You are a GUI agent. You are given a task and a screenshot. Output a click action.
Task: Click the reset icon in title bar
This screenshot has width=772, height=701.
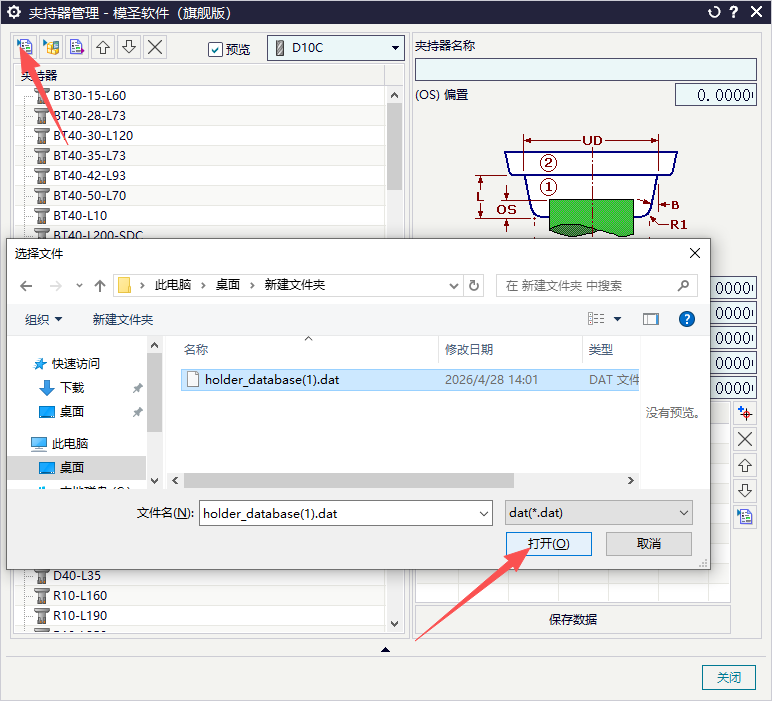pyautogui.click(x=714, y=12)
